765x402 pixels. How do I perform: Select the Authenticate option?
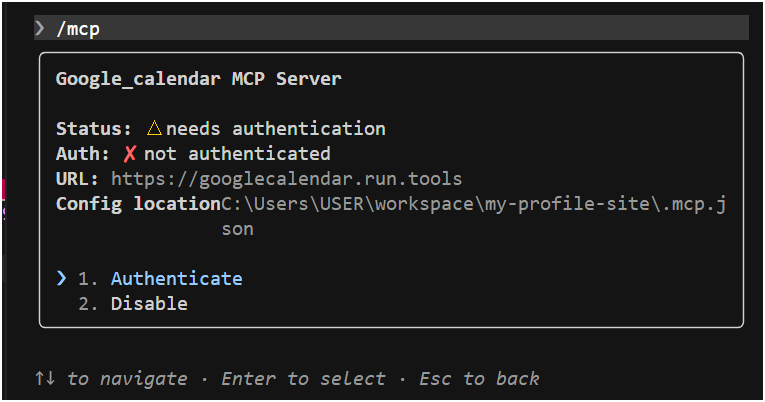coord(176,278)
